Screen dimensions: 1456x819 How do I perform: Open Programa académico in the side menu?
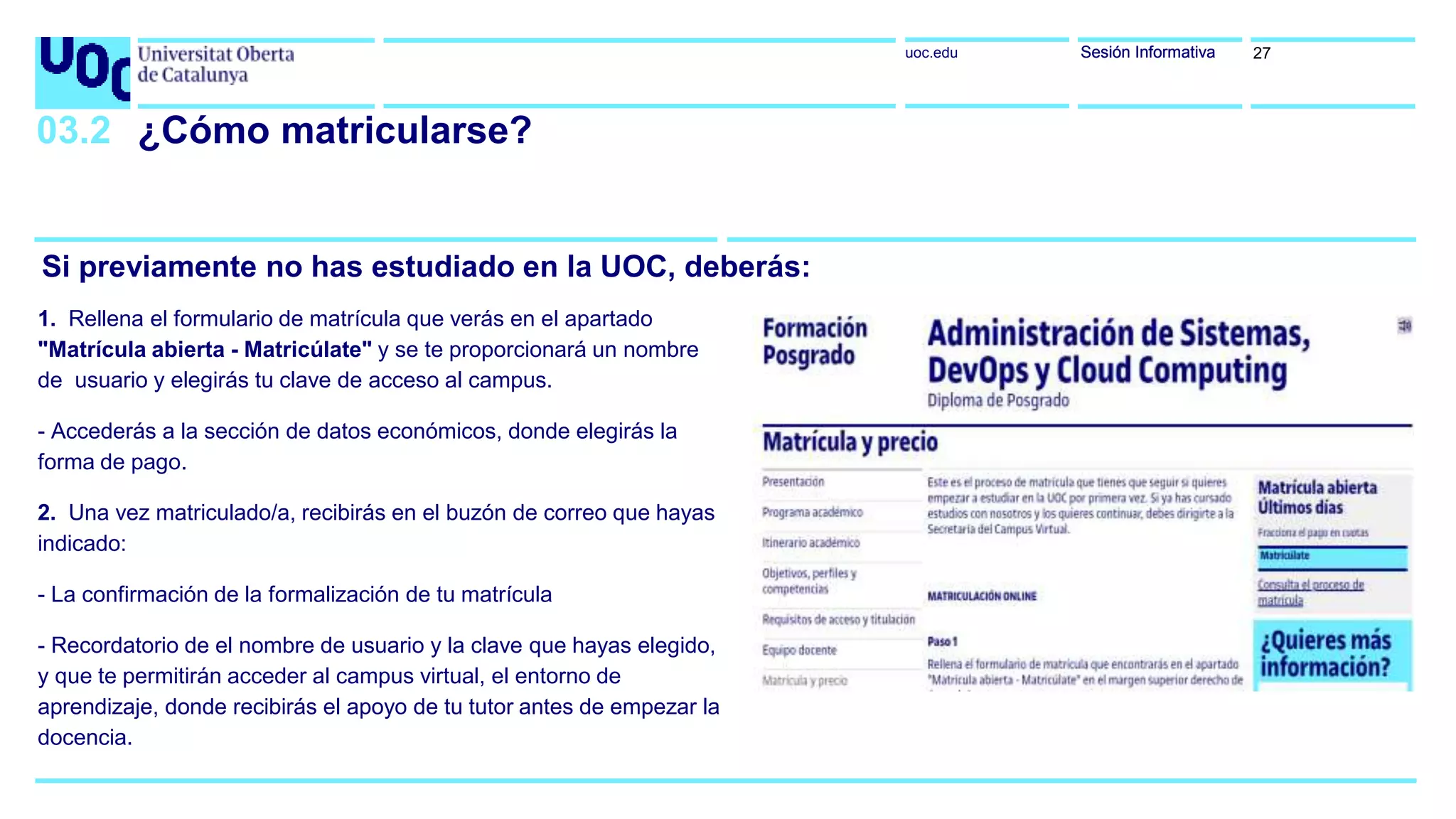(812, 512)
